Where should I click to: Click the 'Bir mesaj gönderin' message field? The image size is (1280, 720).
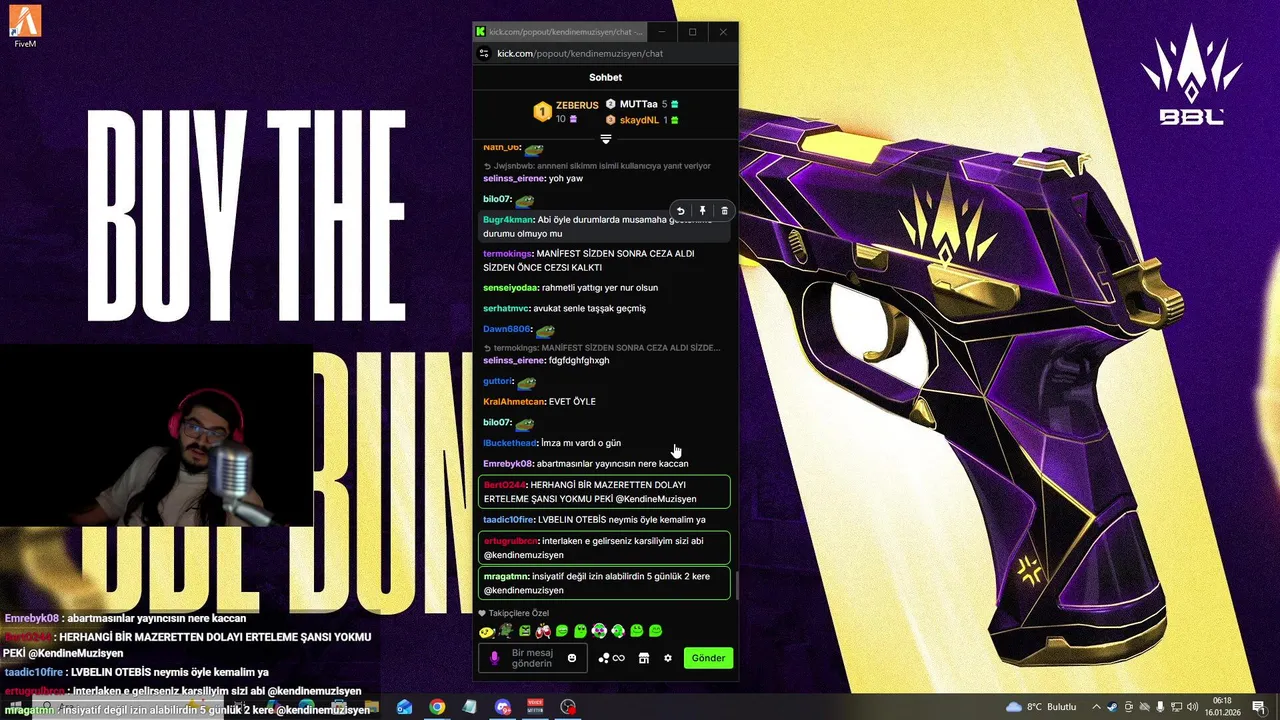pos(532,658)
